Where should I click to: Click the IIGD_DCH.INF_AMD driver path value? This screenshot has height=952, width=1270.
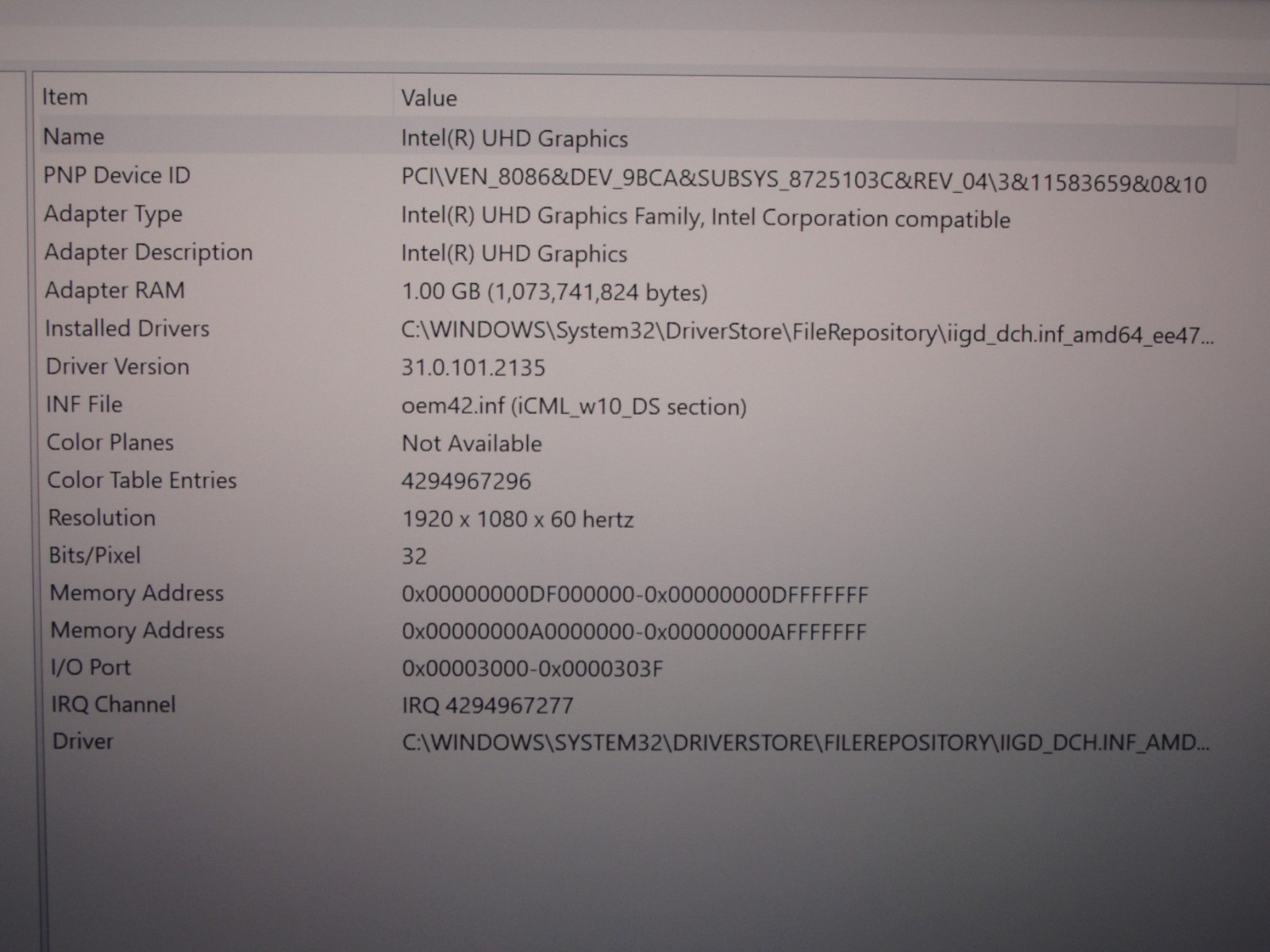click(x=806, y=743)
